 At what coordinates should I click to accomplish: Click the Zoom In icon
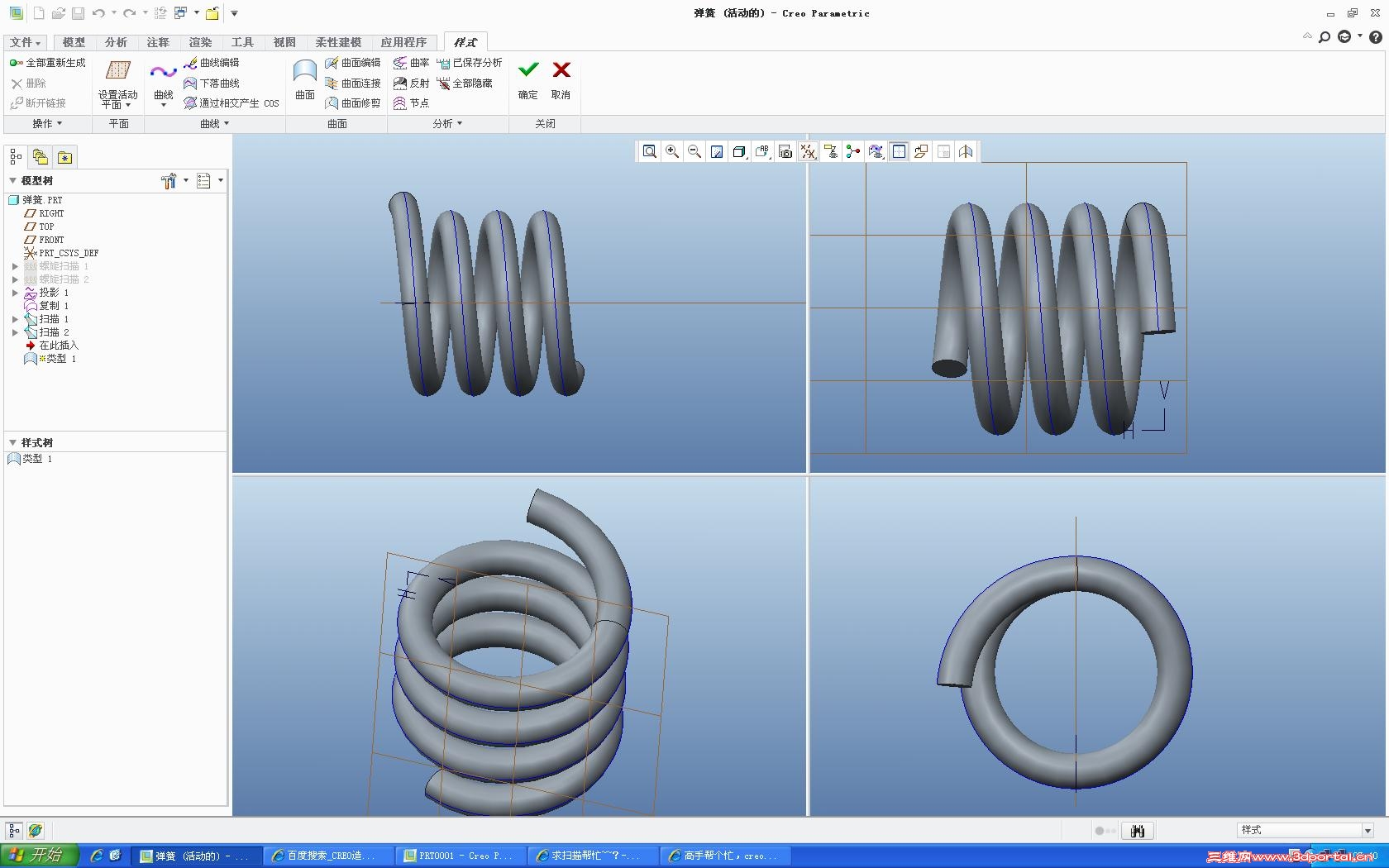672,151
